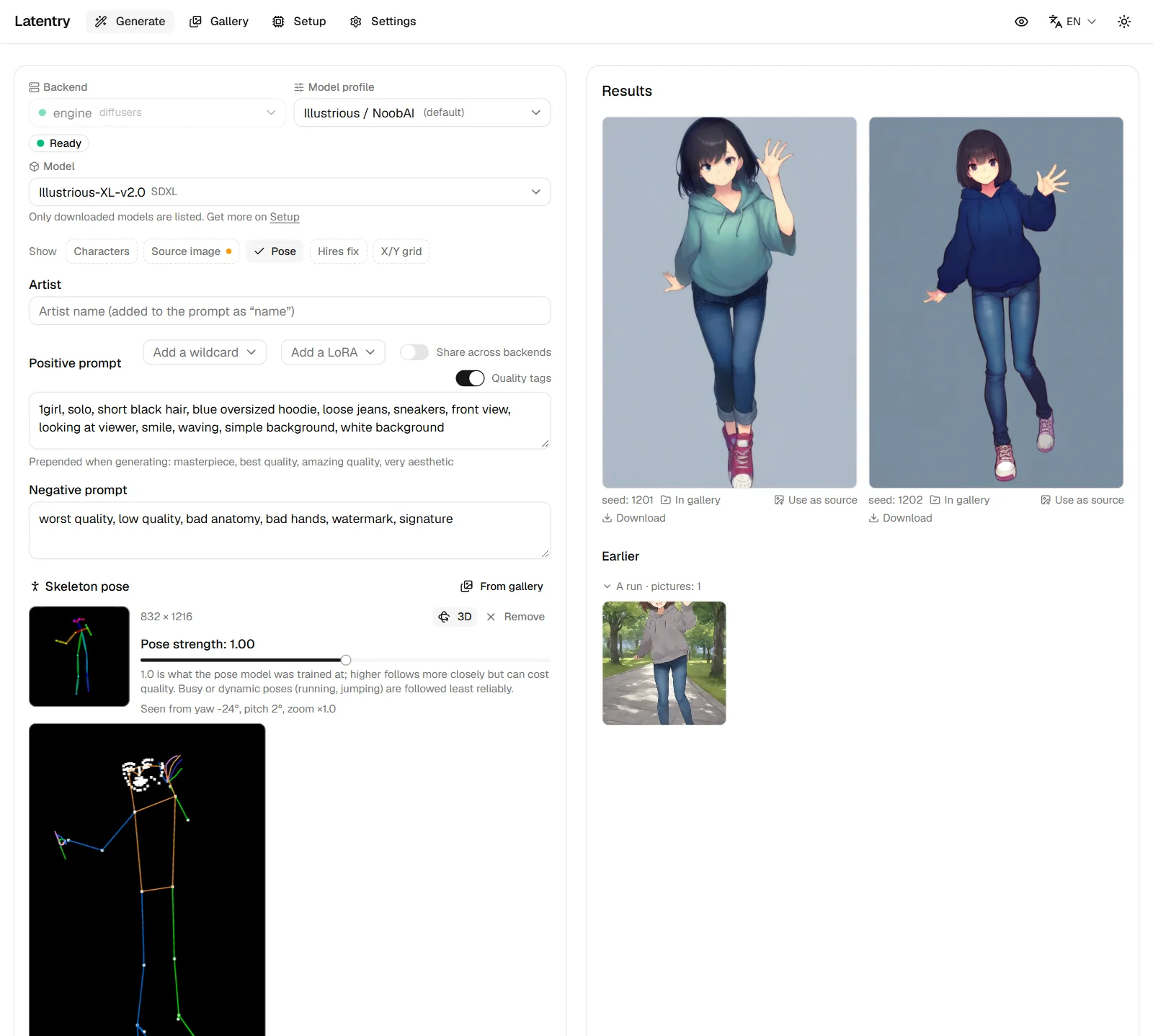Screen dimensions: 1153x1036
Task: Adjust the Pose strength slider
Action: pyautogui.click(x=346, y=660)
